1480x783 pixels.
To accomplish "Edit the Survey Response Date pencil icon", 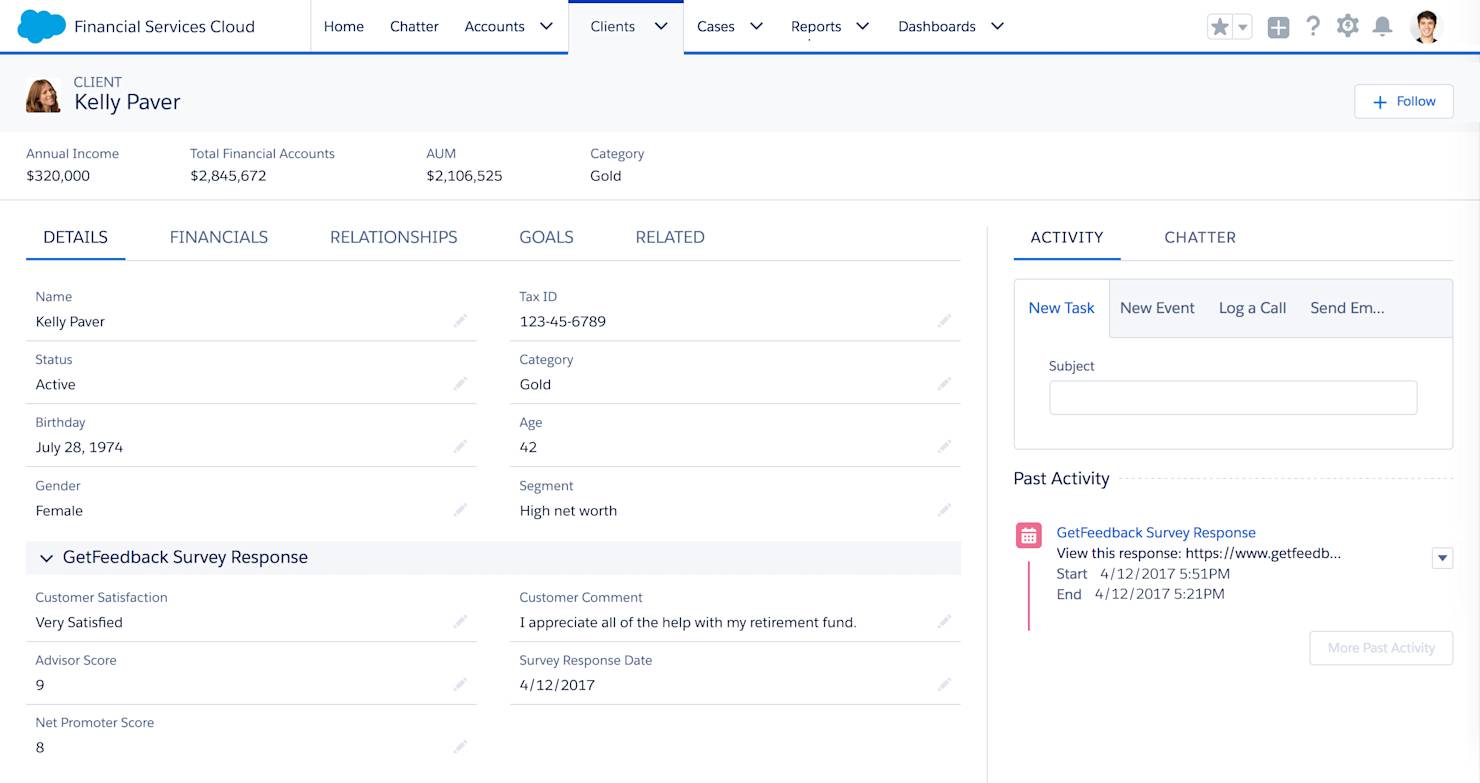I will 944,685.
